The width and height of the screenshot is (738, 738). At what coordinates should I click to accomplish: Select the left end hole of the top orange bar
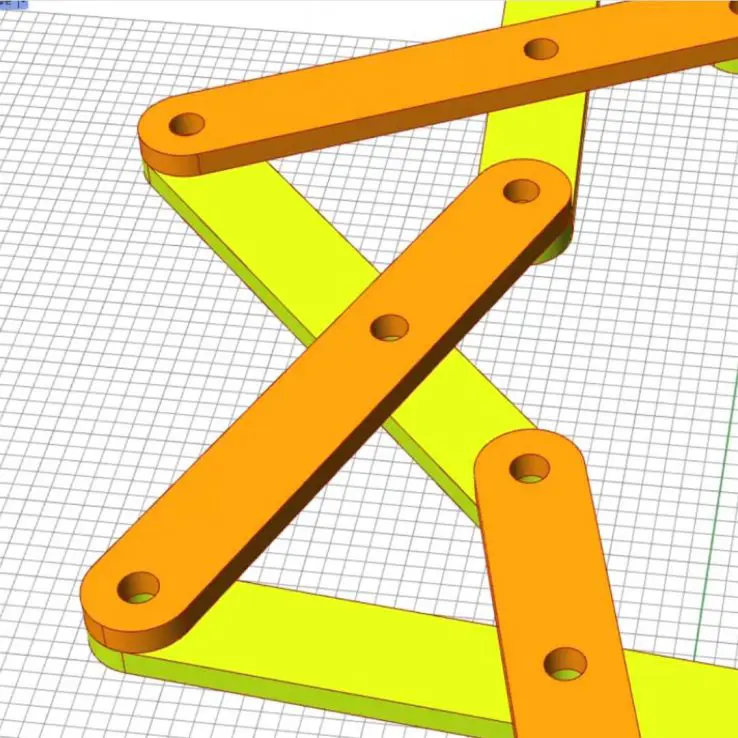[186, 125]
